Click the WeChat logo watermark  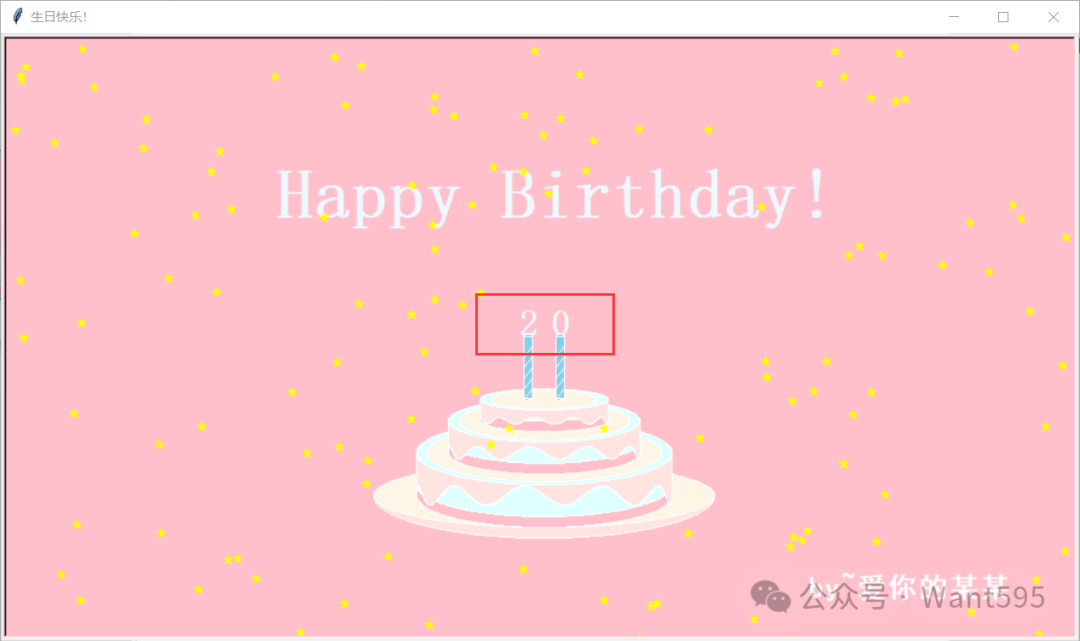coord(770,596)
